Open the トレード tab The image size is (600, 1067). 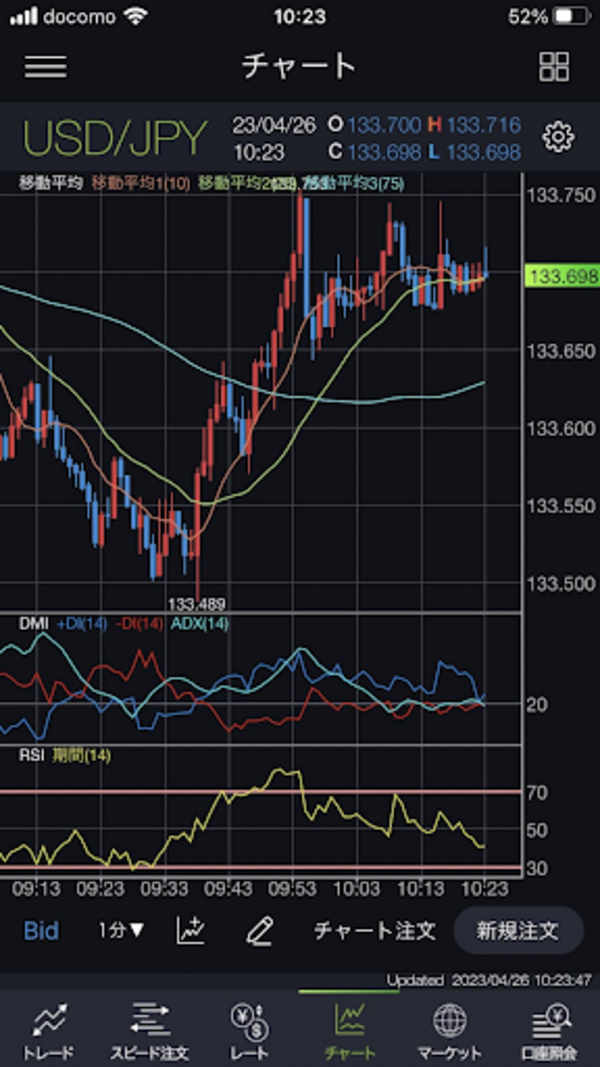(48, 1030)
